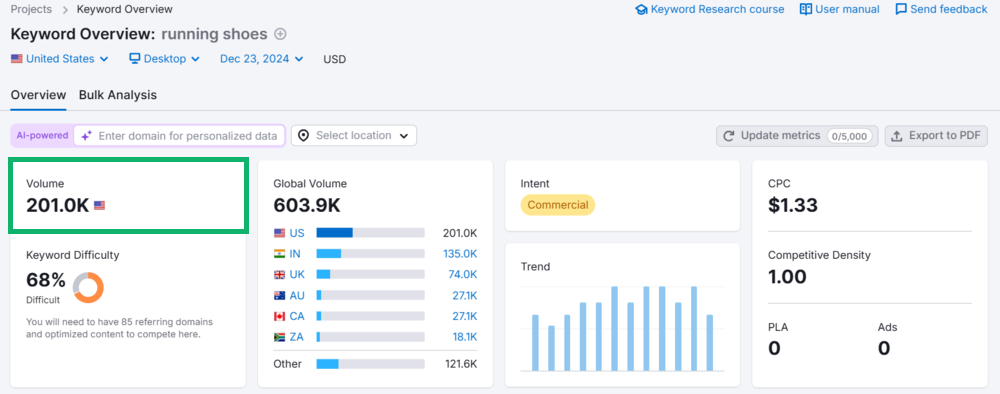The height and width of the screenshot is (394, 1000).
Task: Click the desktop monitor icon
Action: point(135,59)
